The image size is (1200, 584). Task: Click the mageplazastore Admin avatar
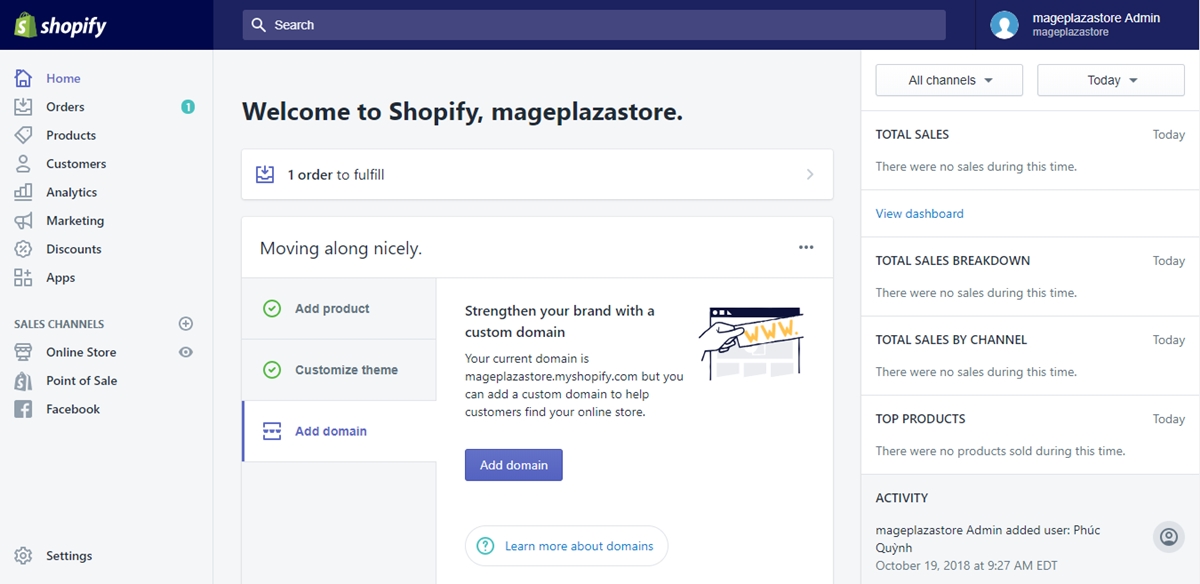(1004, 25)
